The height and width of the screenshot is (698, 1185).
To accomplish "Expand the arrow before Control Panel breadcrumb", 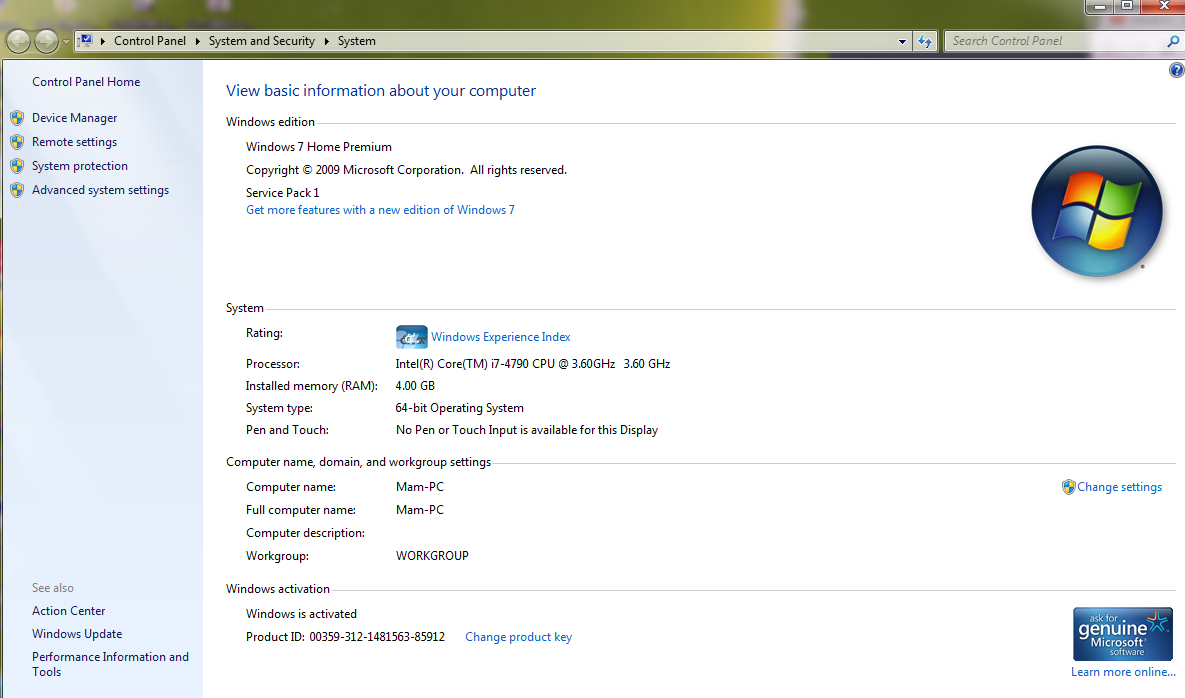I will click(x=103, y=41).
